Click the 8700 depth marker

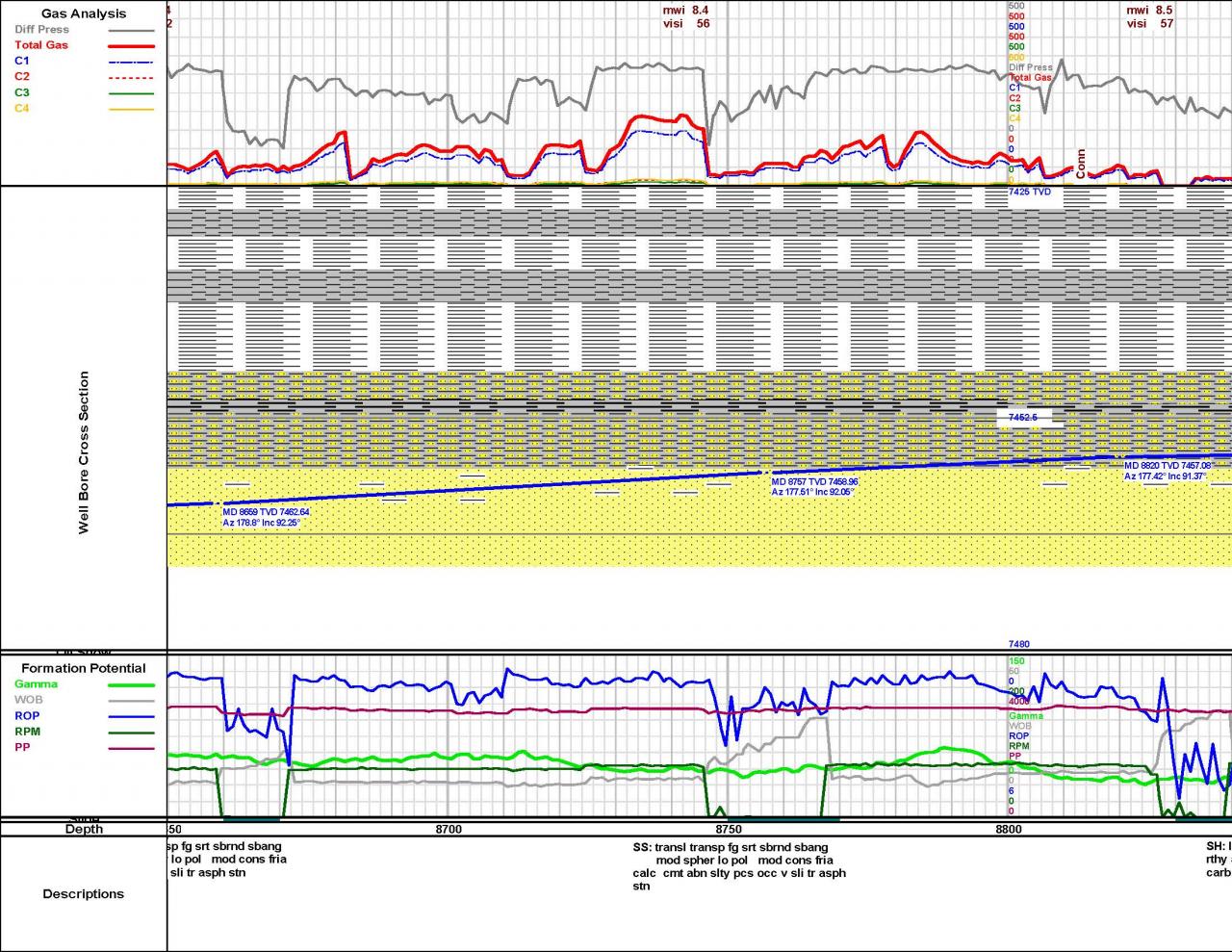point(449,829)
